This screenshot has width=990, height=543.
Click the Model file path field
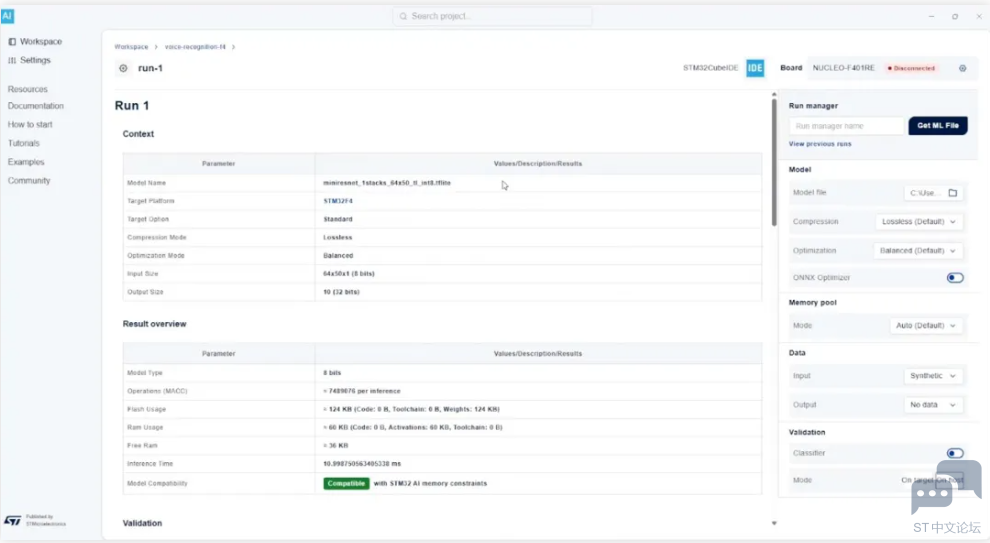tap(933, 193)
